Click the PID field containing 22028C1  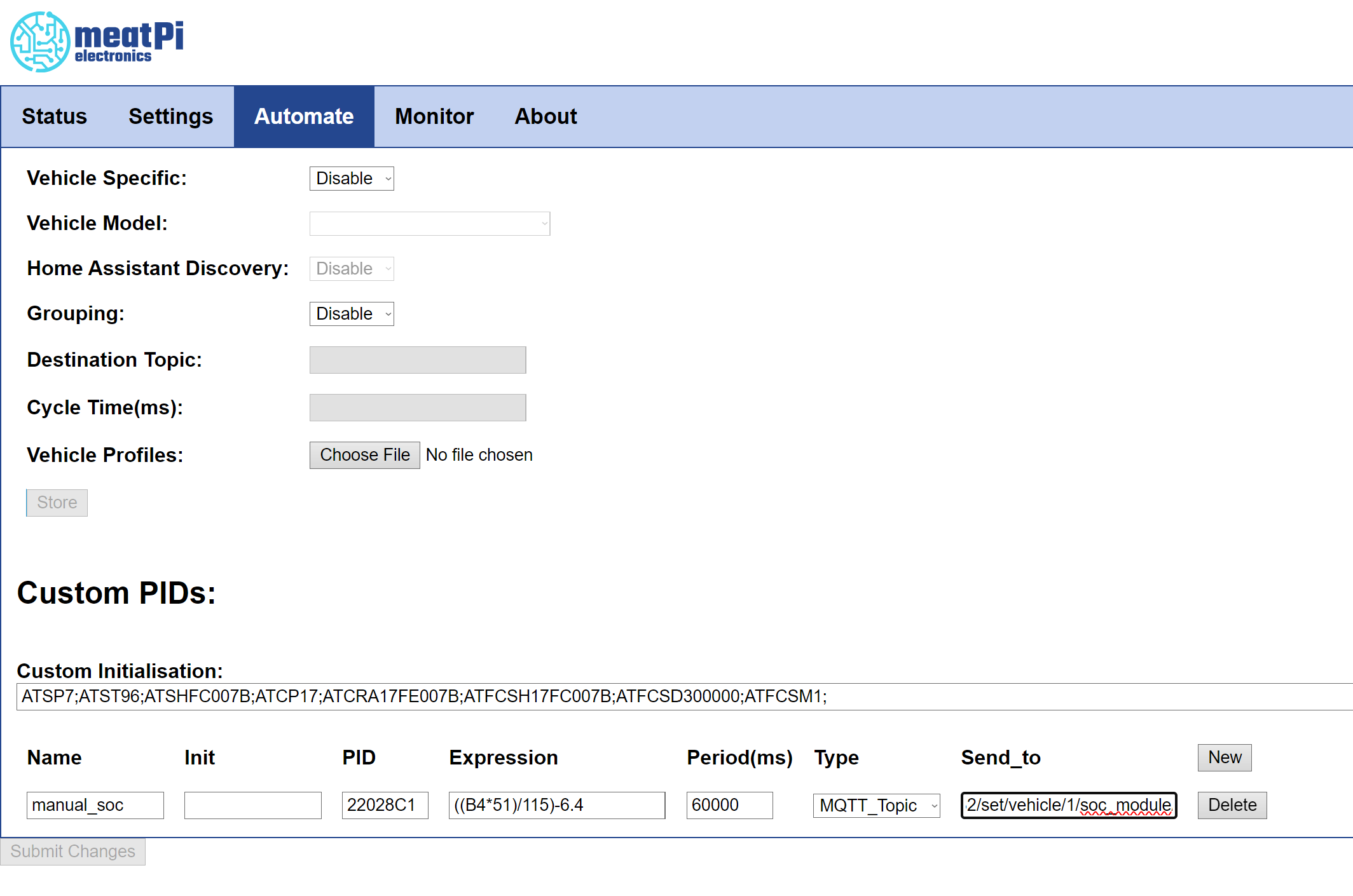tap(385, 805)
